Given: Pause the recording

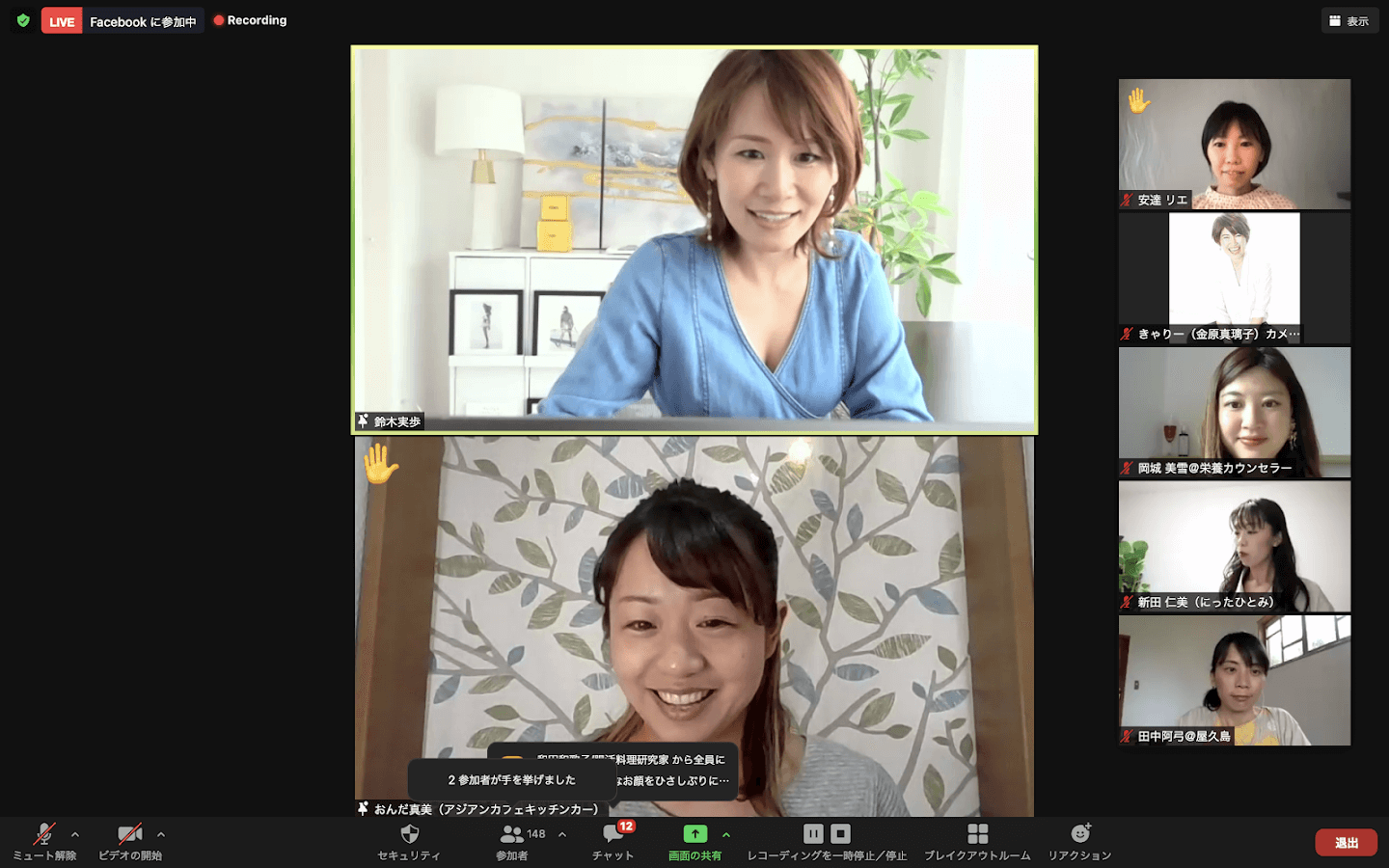Looking at the screenshot, I should 813,833.
